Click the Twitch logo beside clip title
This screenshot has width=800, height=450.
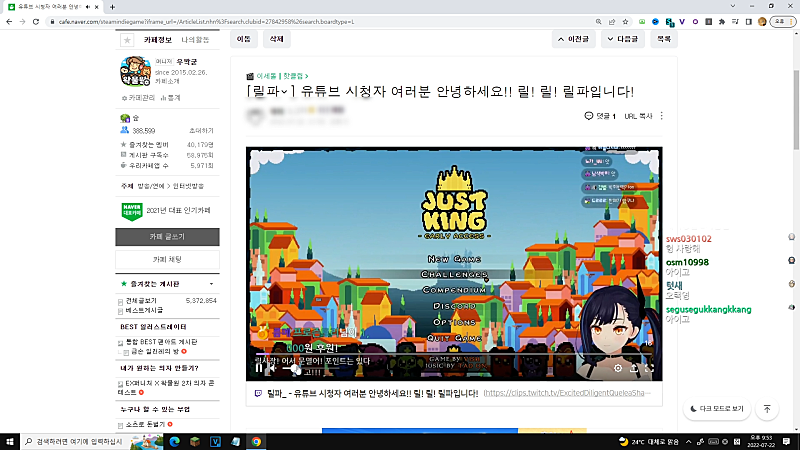coord(258,393)
